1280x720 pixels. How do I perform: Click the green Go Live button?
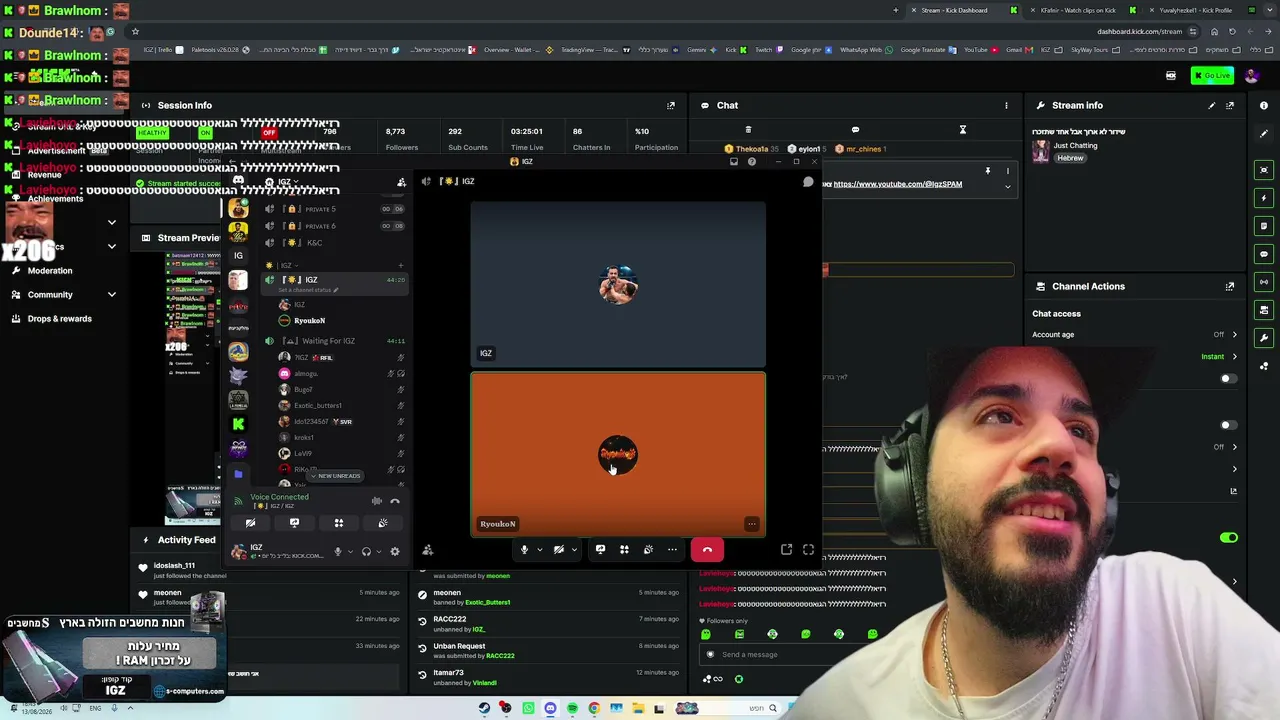coord(1212,76)
